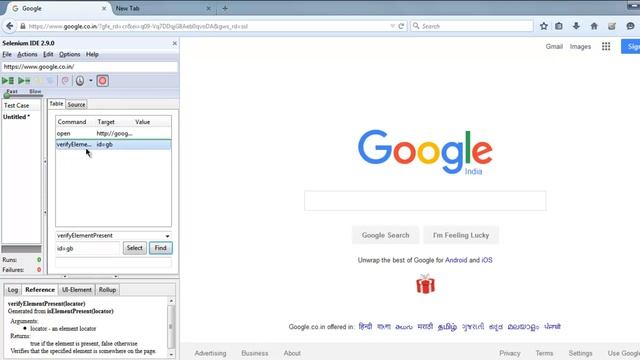The height and width of the screenshot is (360, 640).
Task: Switch to the Source tab
Action: pyautogui.click(x=76, y=105)
